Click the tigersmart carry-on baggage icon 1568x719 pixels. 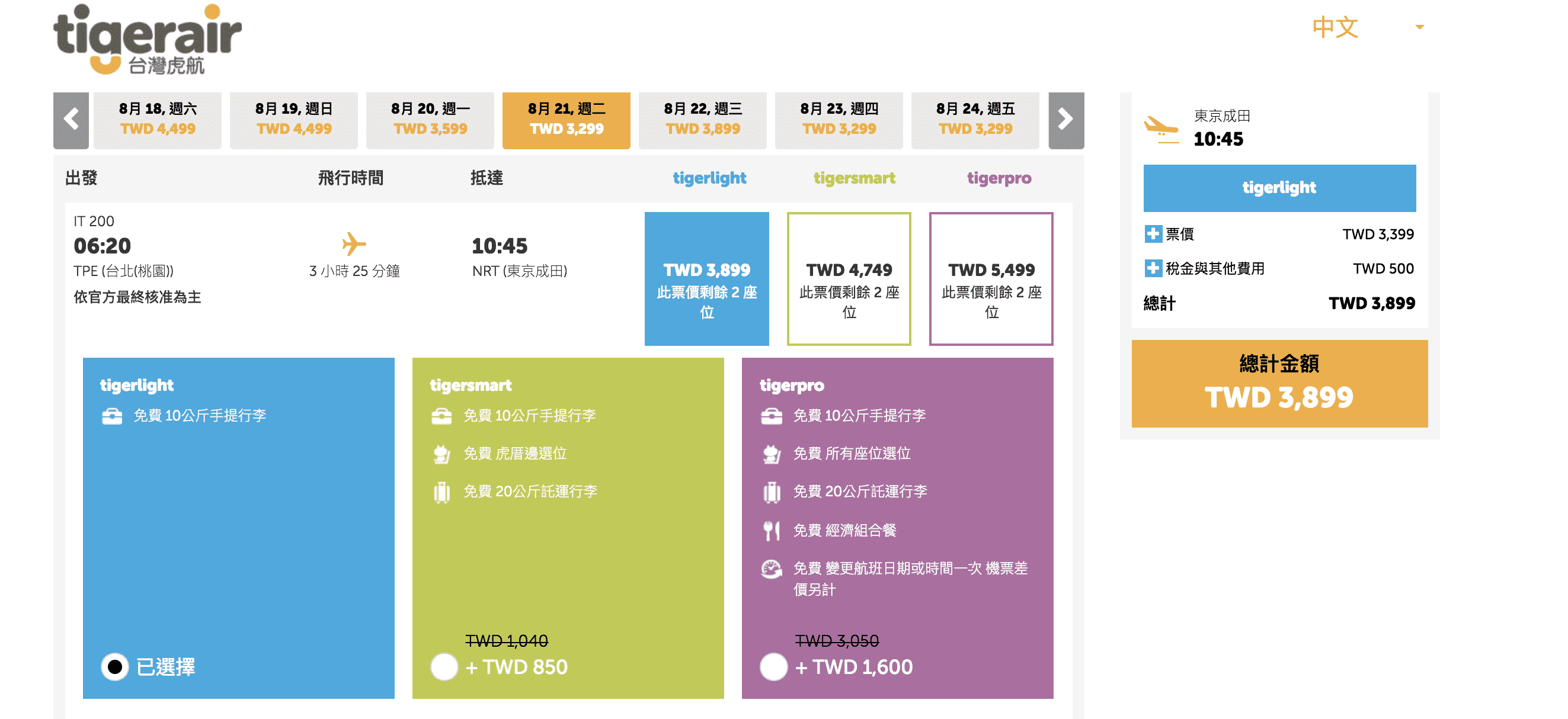tap(442, 416)
